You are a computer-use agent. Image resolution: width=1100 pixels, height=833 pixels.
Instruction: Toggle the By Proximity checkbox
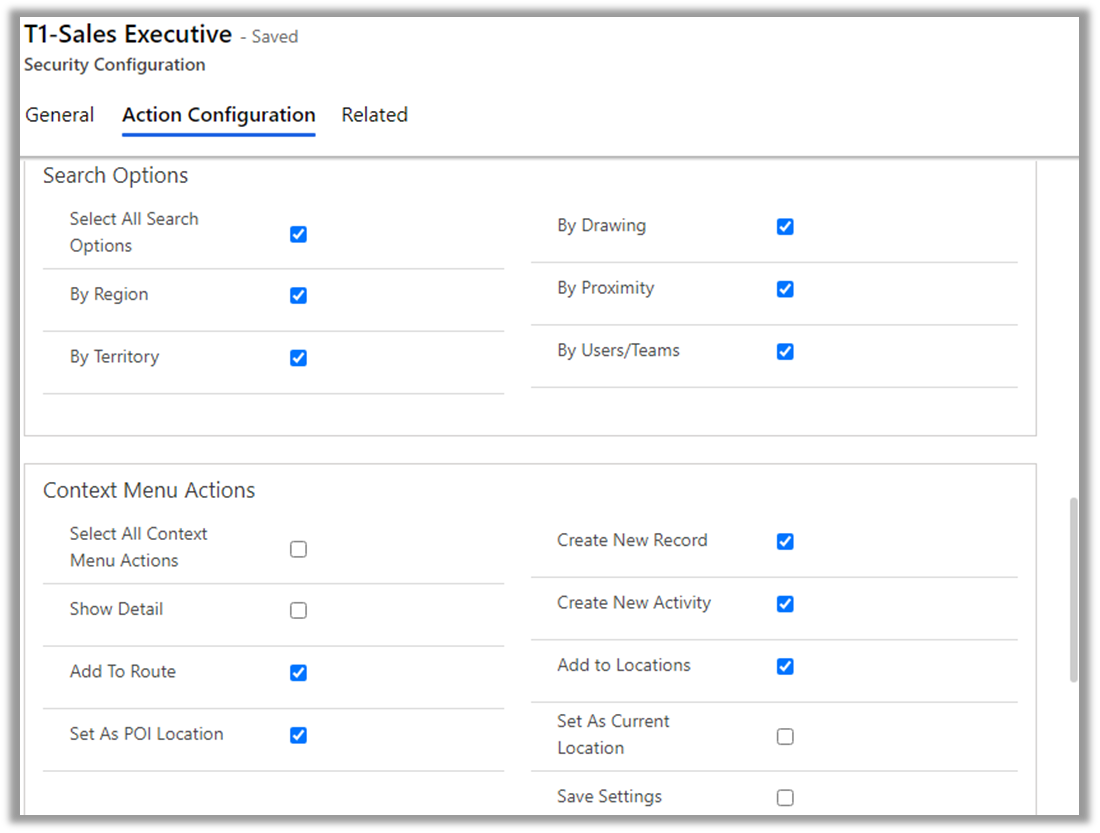click(785, 289)
